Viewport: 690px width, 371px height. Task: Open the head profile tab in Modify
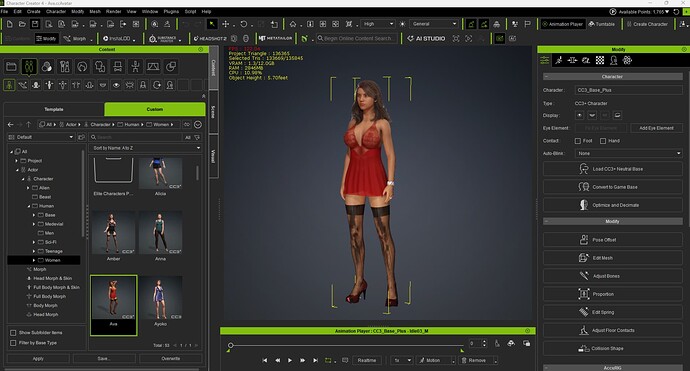613,60
